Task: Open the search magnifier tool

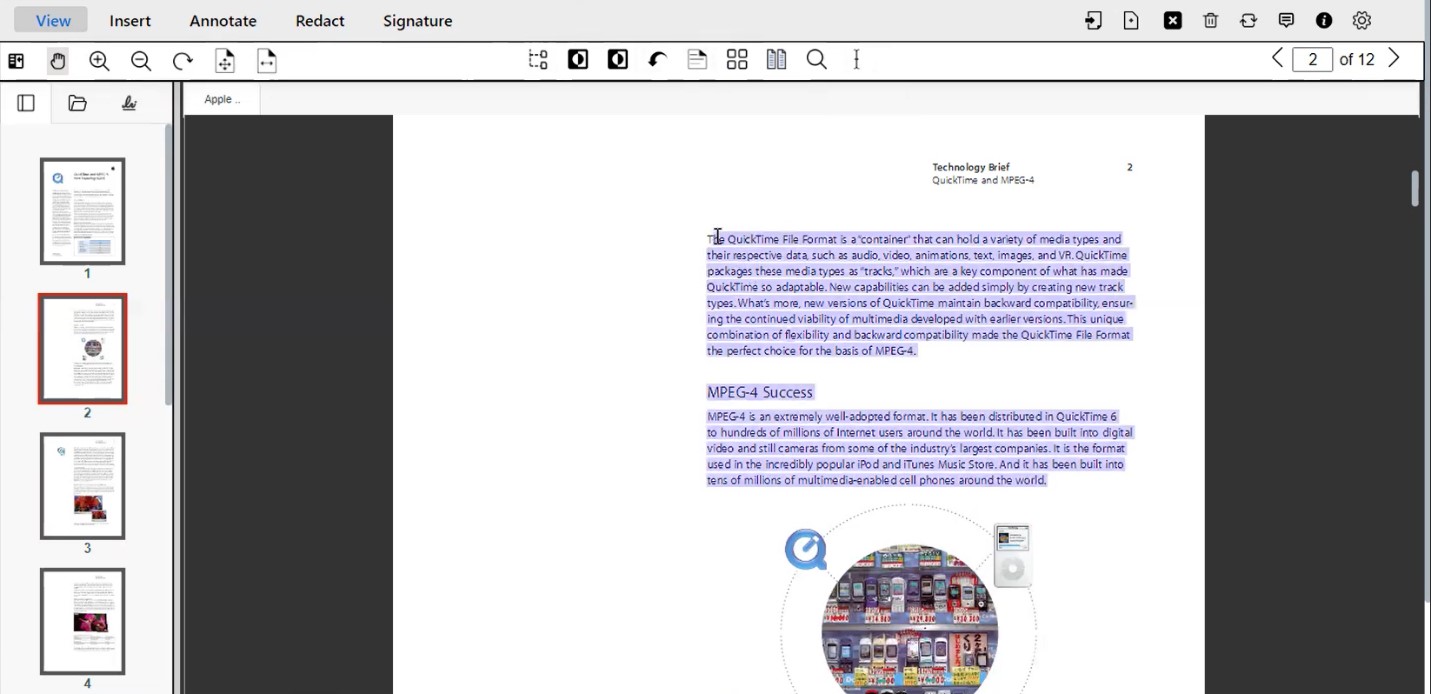Action: 817,60
